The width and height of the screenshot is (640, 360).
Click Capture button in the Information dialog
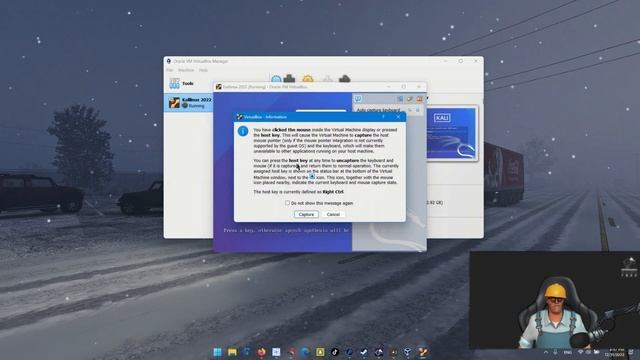[x=306, y=214]
